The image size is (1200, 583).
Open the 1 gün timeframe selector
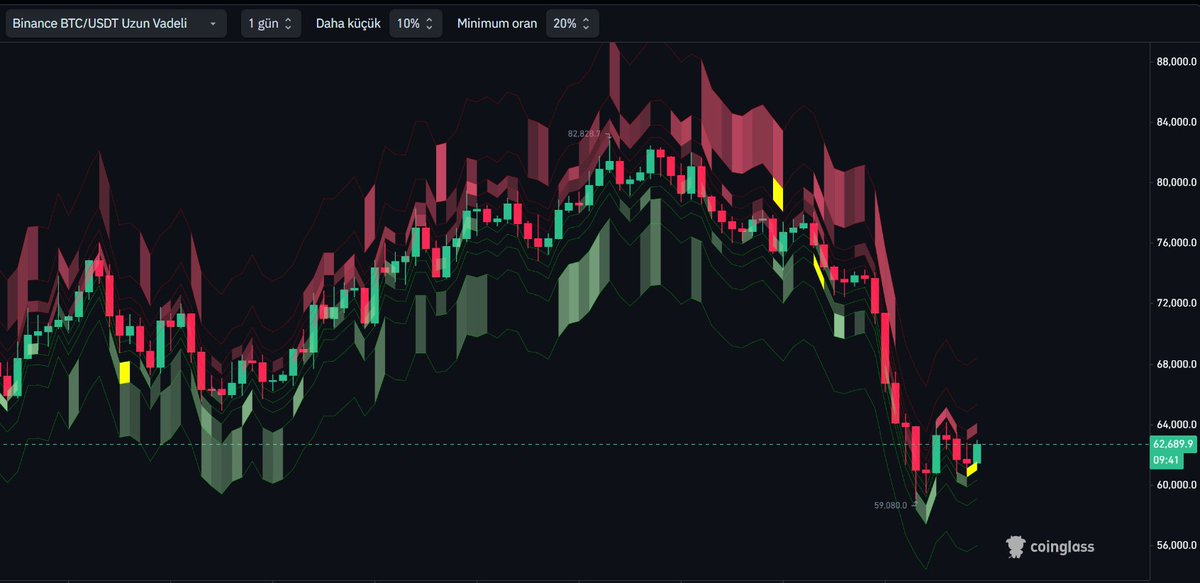(271, 23)
